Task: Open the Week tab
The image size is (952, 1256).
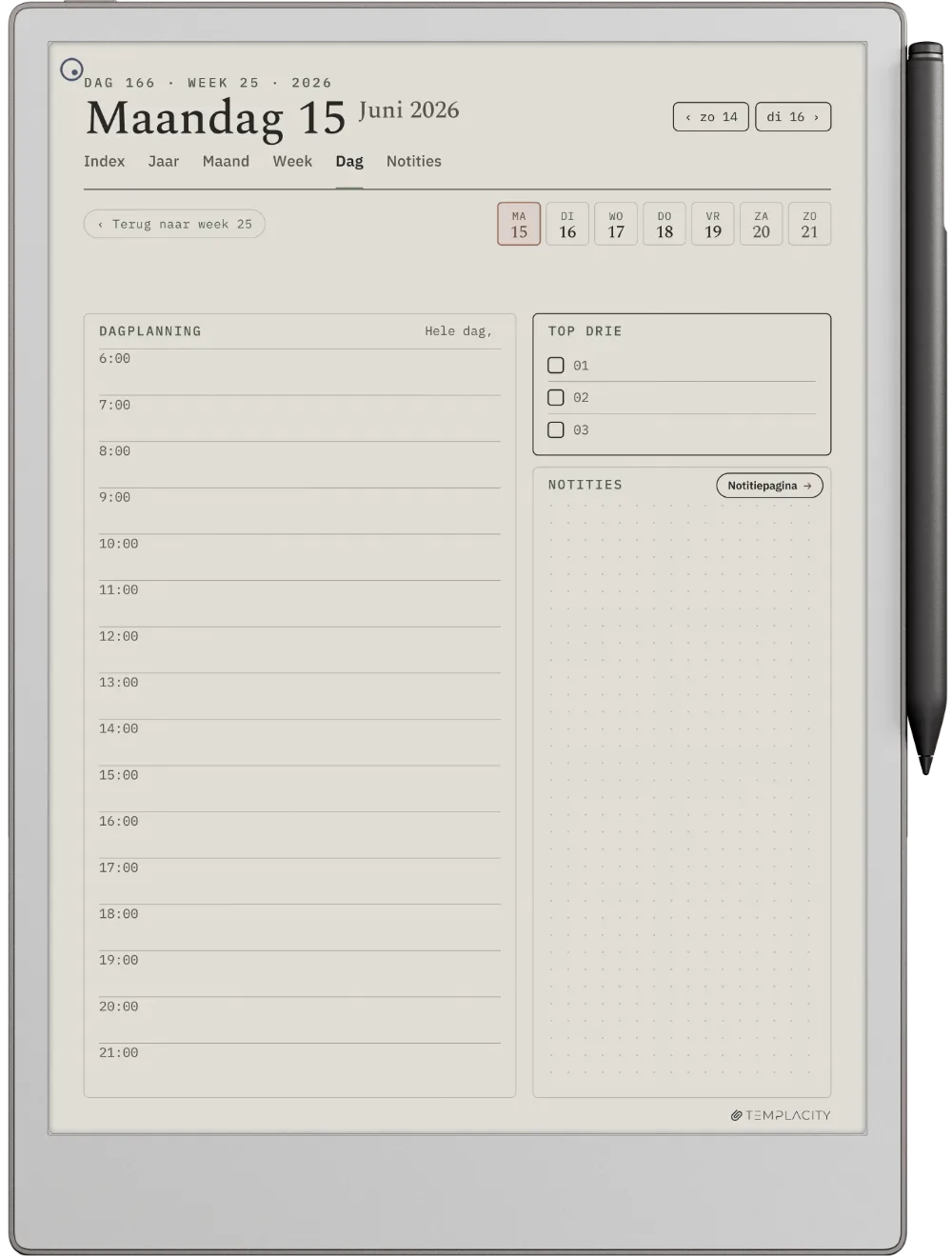Action: pos(292,162)
